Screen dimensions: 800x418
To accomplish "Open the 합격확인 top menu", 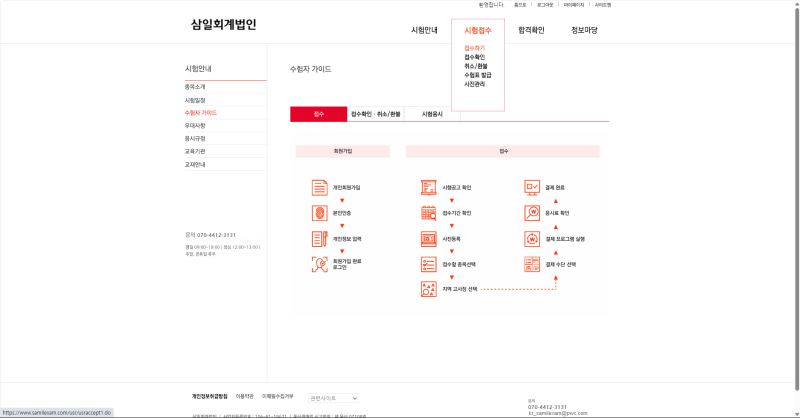I will 531,30.
